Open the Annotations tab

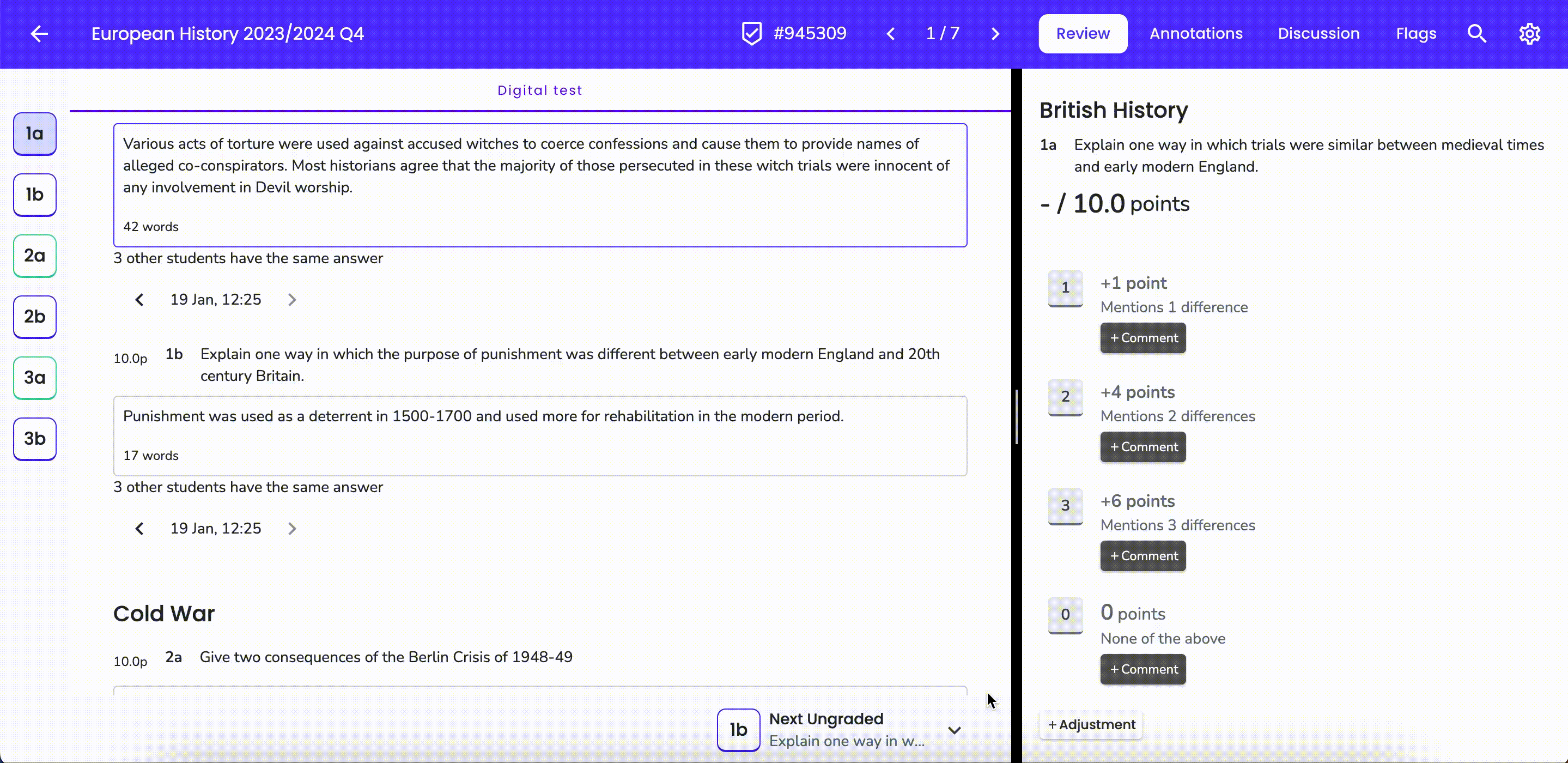1196,33
